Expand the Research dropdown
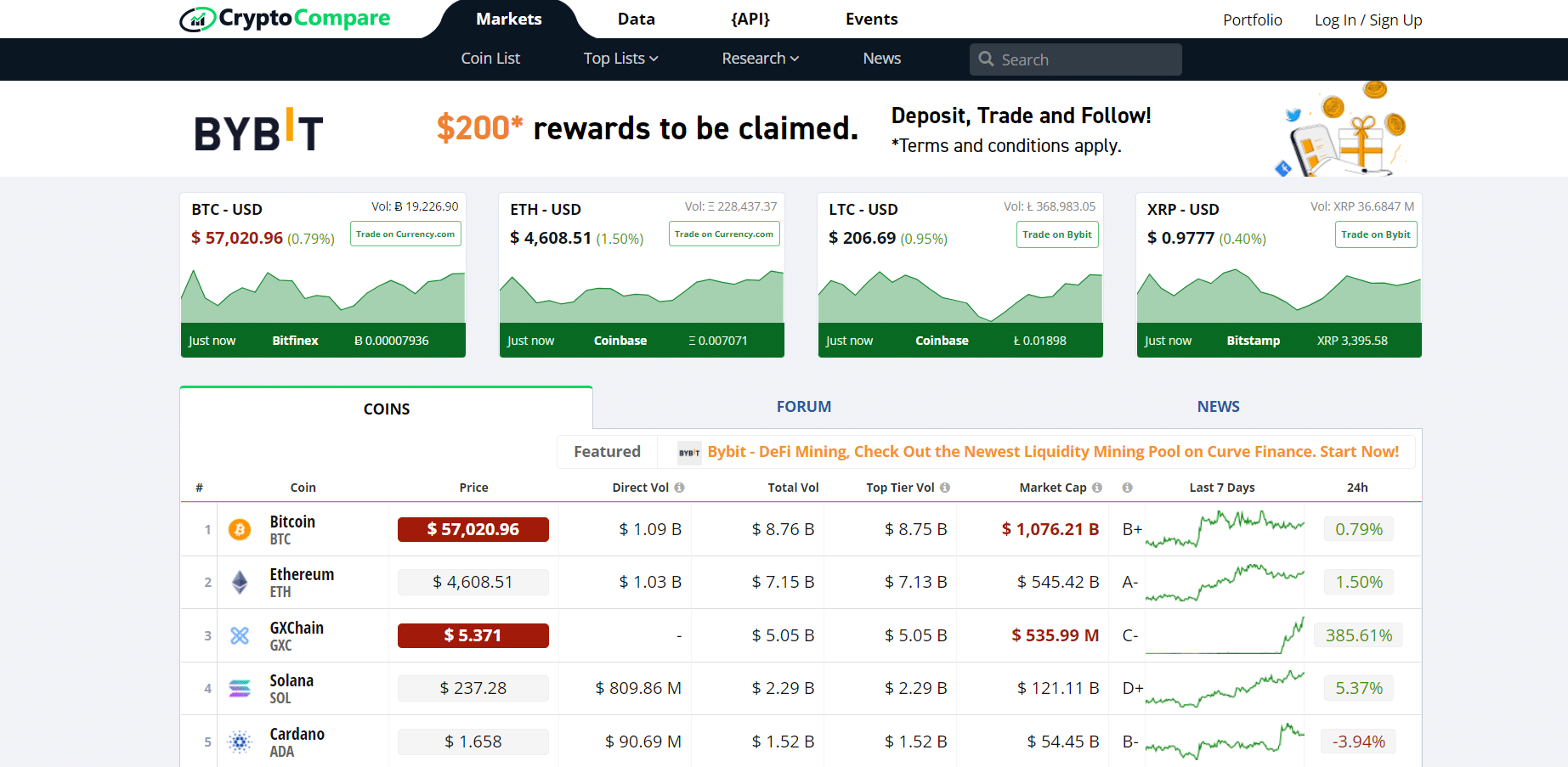The height and width of the screenshot is (767, 1568). click(761, 59)
